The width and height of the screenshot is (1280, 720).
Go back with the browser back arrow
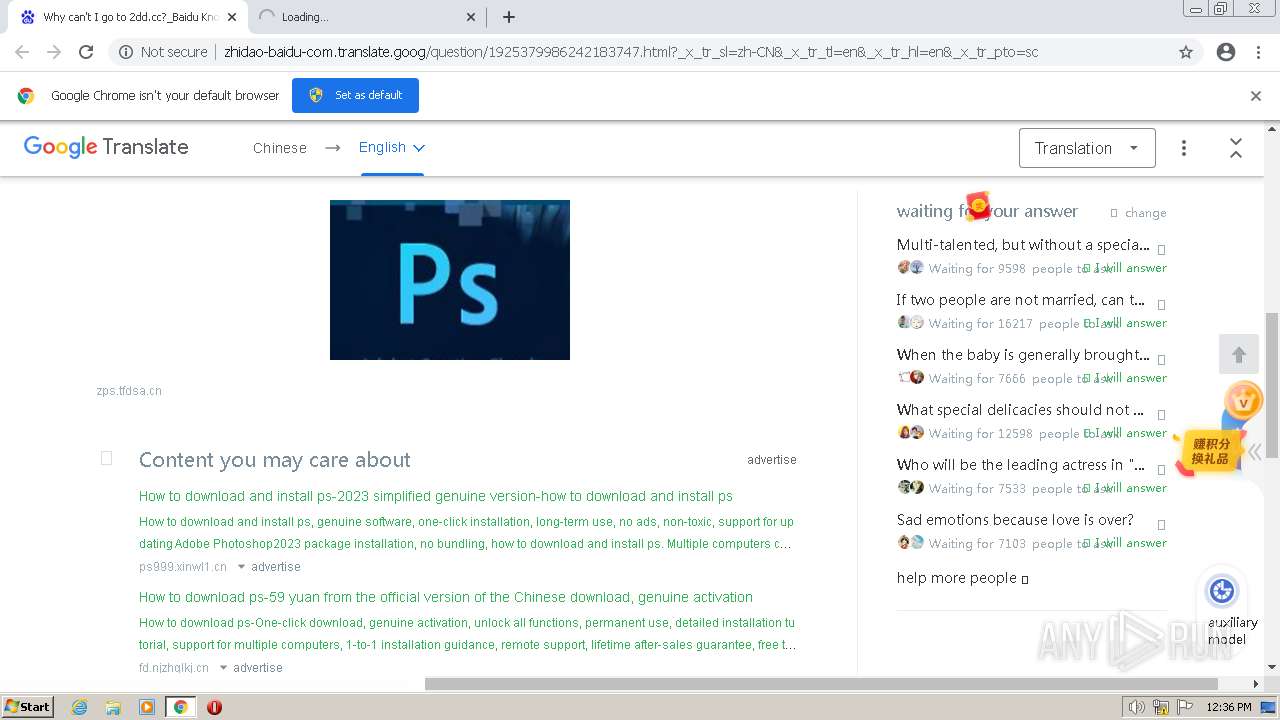pyautogui.click(x=22, y=52)
